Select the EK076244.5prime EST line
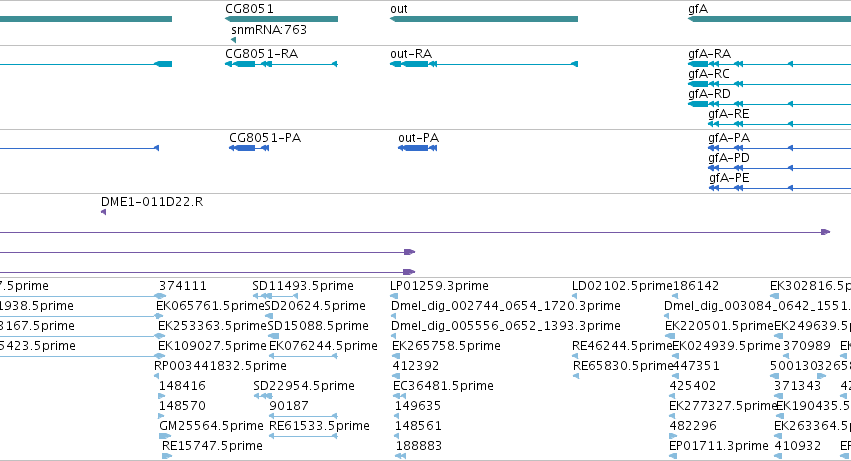 303,356
